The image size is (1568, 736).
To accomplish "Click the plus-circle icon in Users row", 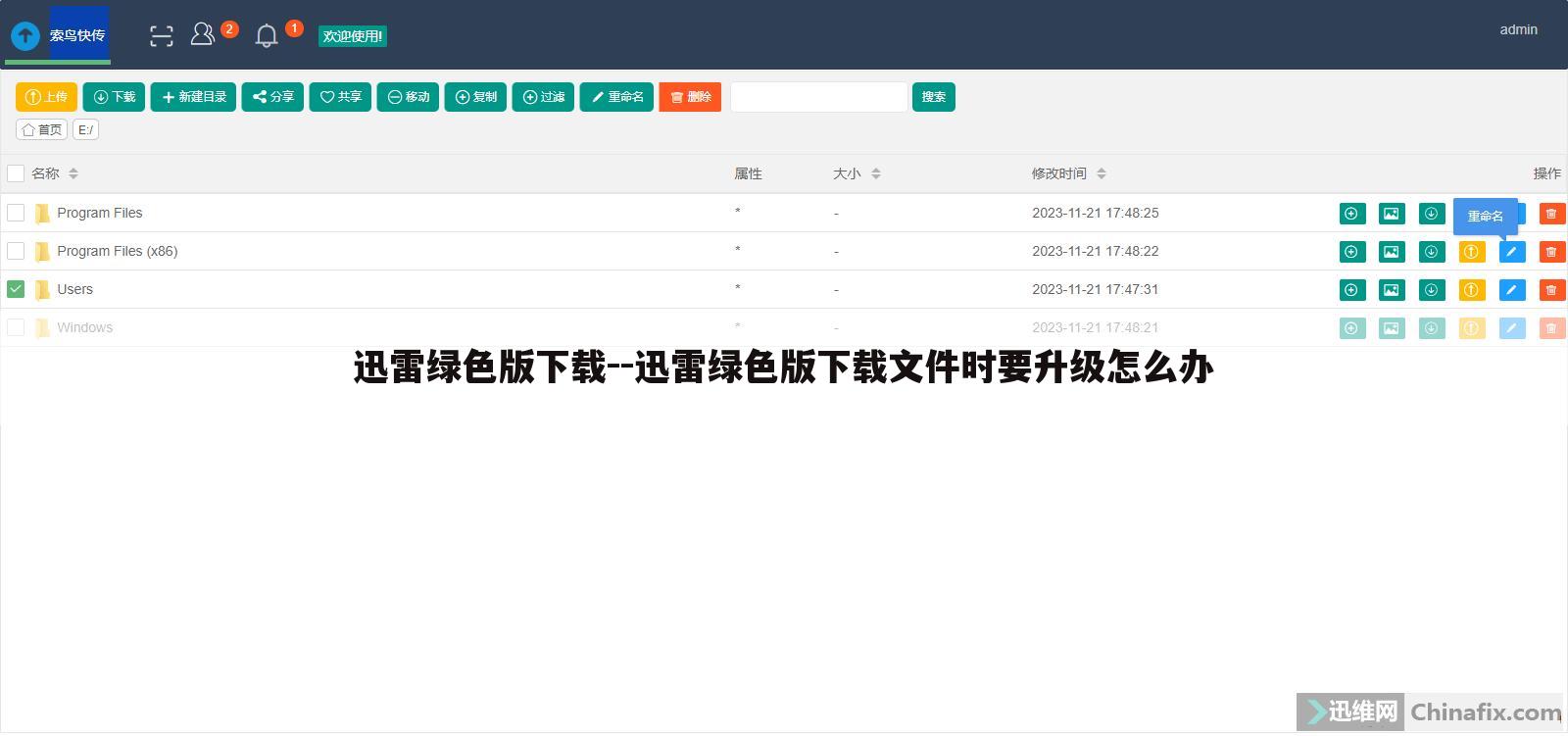I will pos(1352,290).
